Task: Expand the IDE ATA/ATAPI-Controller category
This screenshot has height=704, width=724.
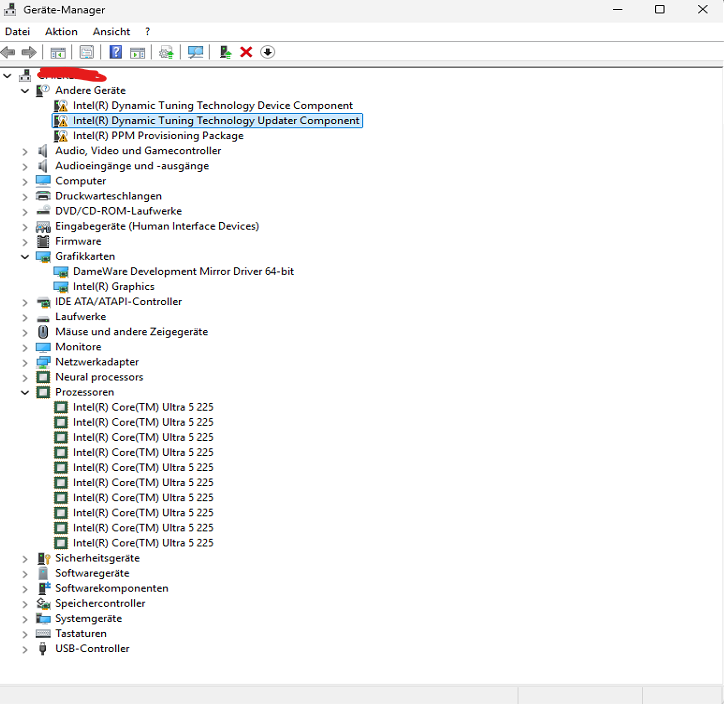Action: (x=25, y=302)
